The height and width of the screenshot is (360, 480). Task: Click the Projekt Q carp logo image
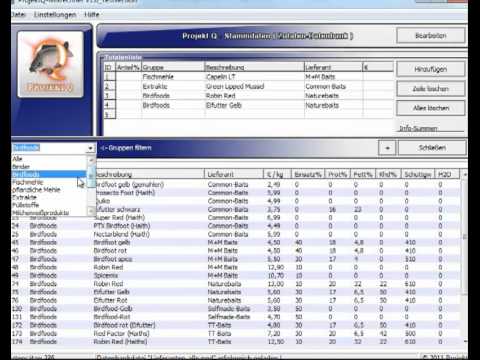click(x=50, y=64)
